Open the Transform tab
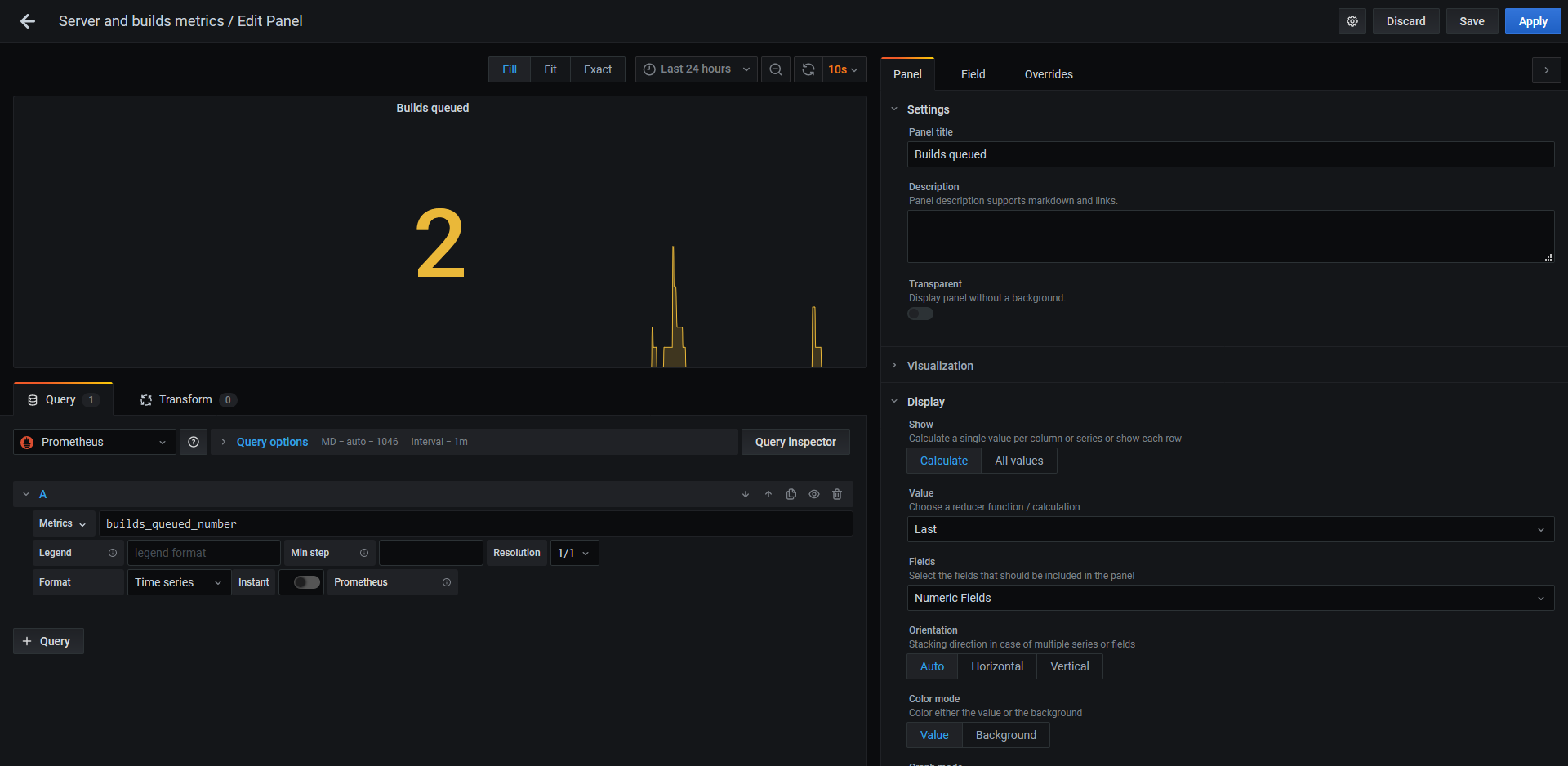The image size is (1568, 766). (x=189, y=399)
